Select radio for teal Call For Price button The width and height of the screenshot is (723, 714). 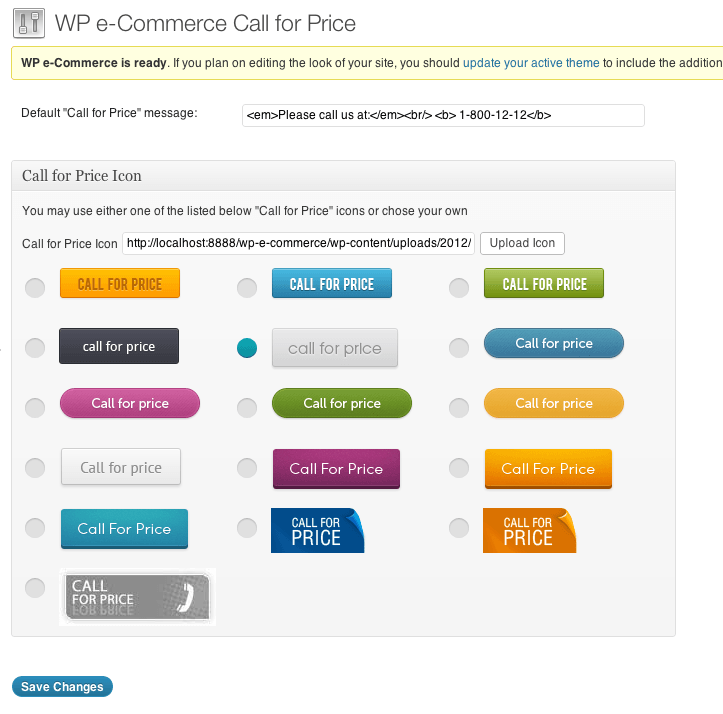pyautogui.click(x=35, y=528)
